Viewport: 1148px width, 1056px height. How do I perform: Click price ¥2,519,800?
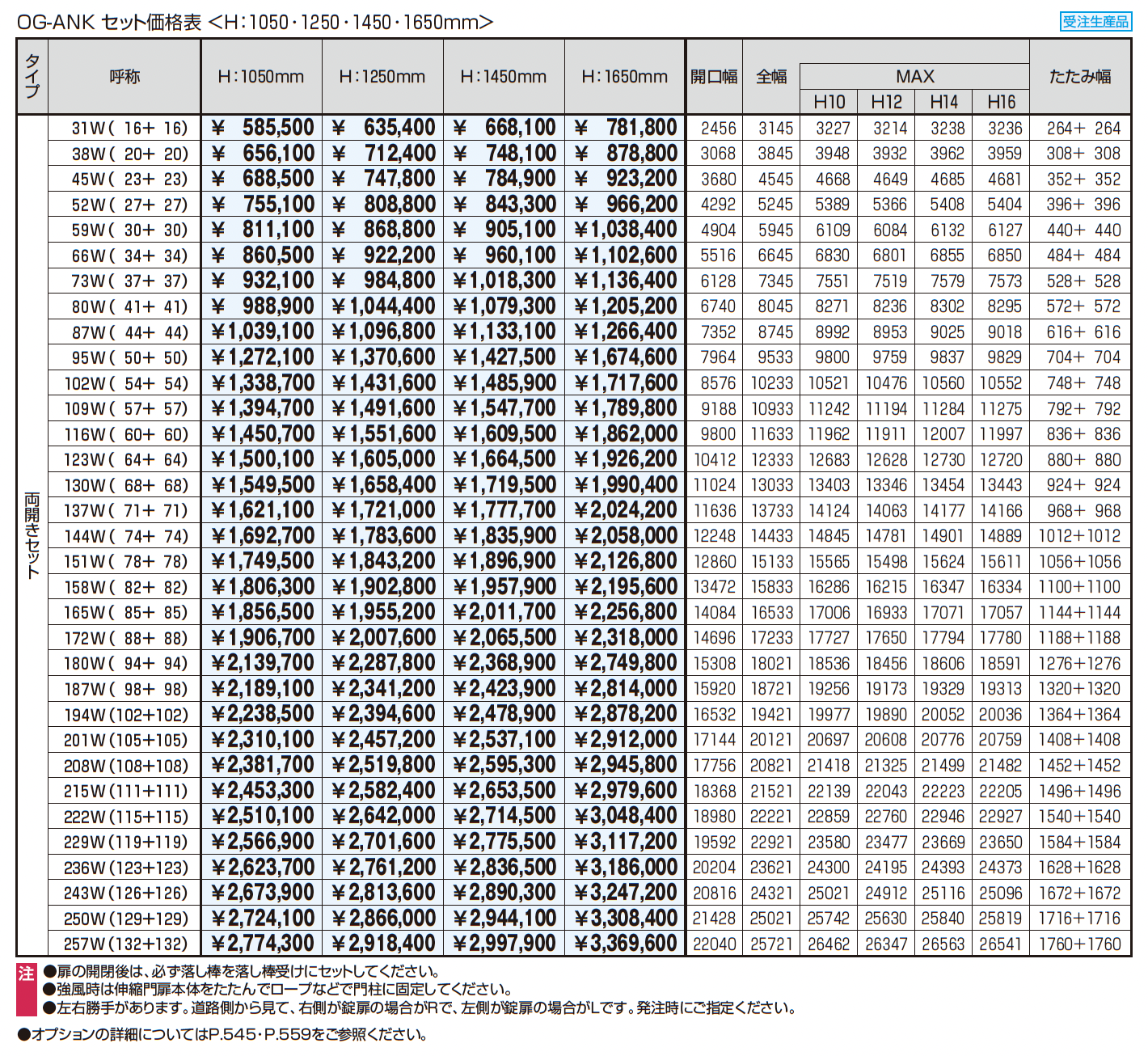383,765
